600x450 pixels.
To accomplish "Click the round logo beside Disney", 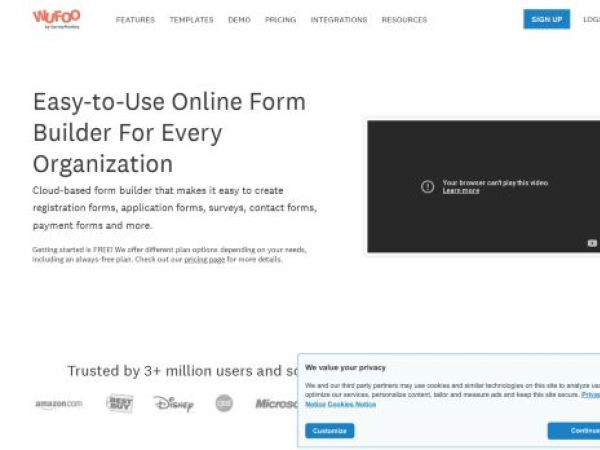I will [224, 403].
